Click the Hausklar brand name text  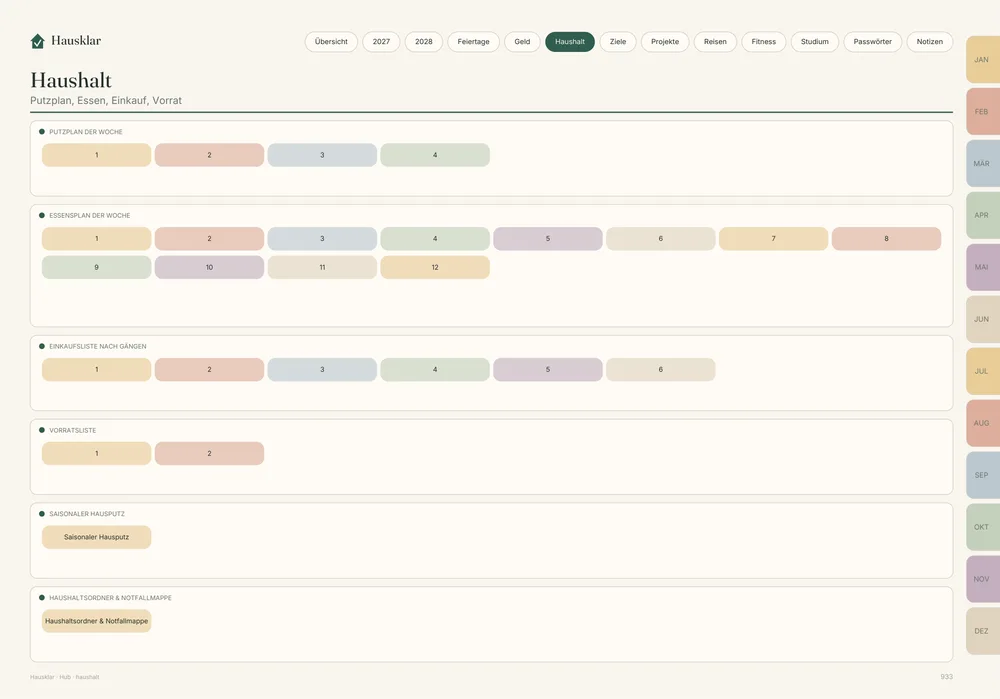coord(76,41)
